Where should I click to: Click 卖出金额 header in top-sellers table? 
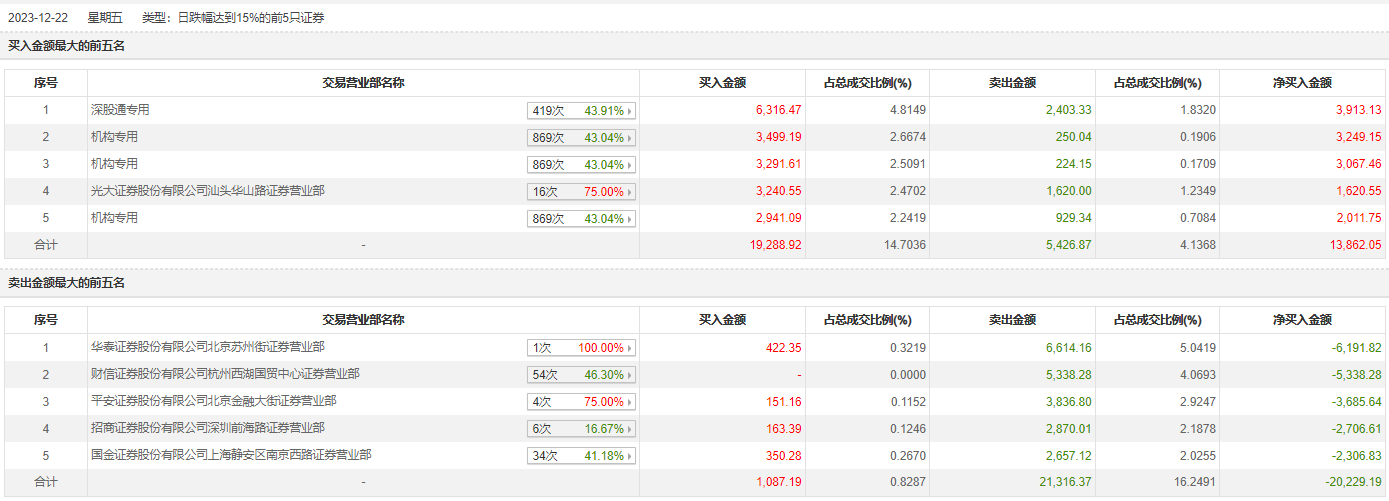coord(1012,320)
